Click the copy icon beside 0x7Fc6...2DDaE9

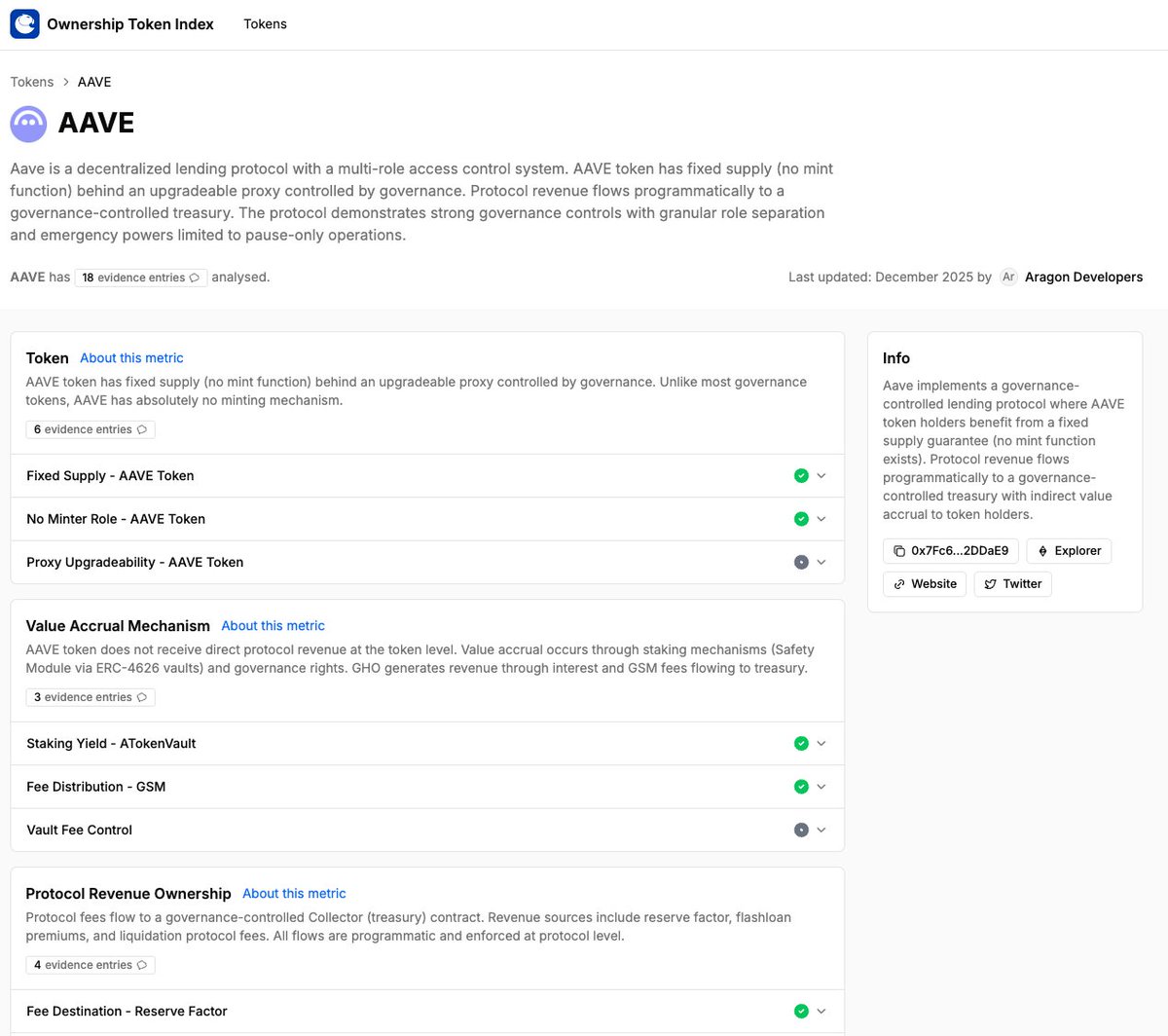pyautogui.click(x=899, y=551)
